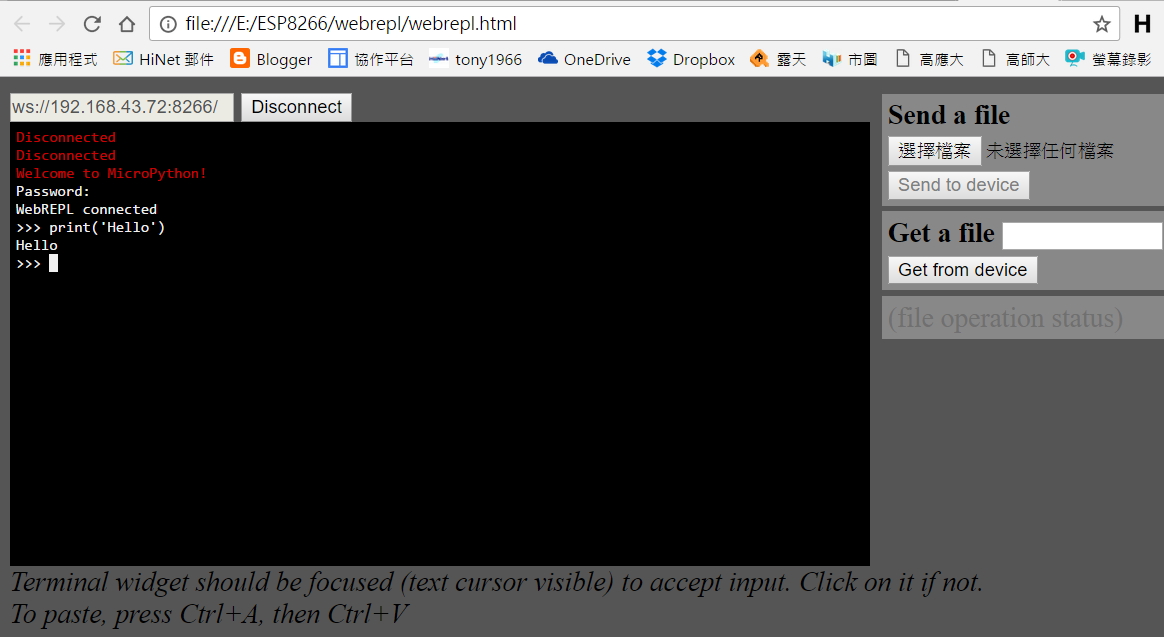1164x637 pixels.
Task: Click the Disconnect button
Action: click(x=296, y=106)
